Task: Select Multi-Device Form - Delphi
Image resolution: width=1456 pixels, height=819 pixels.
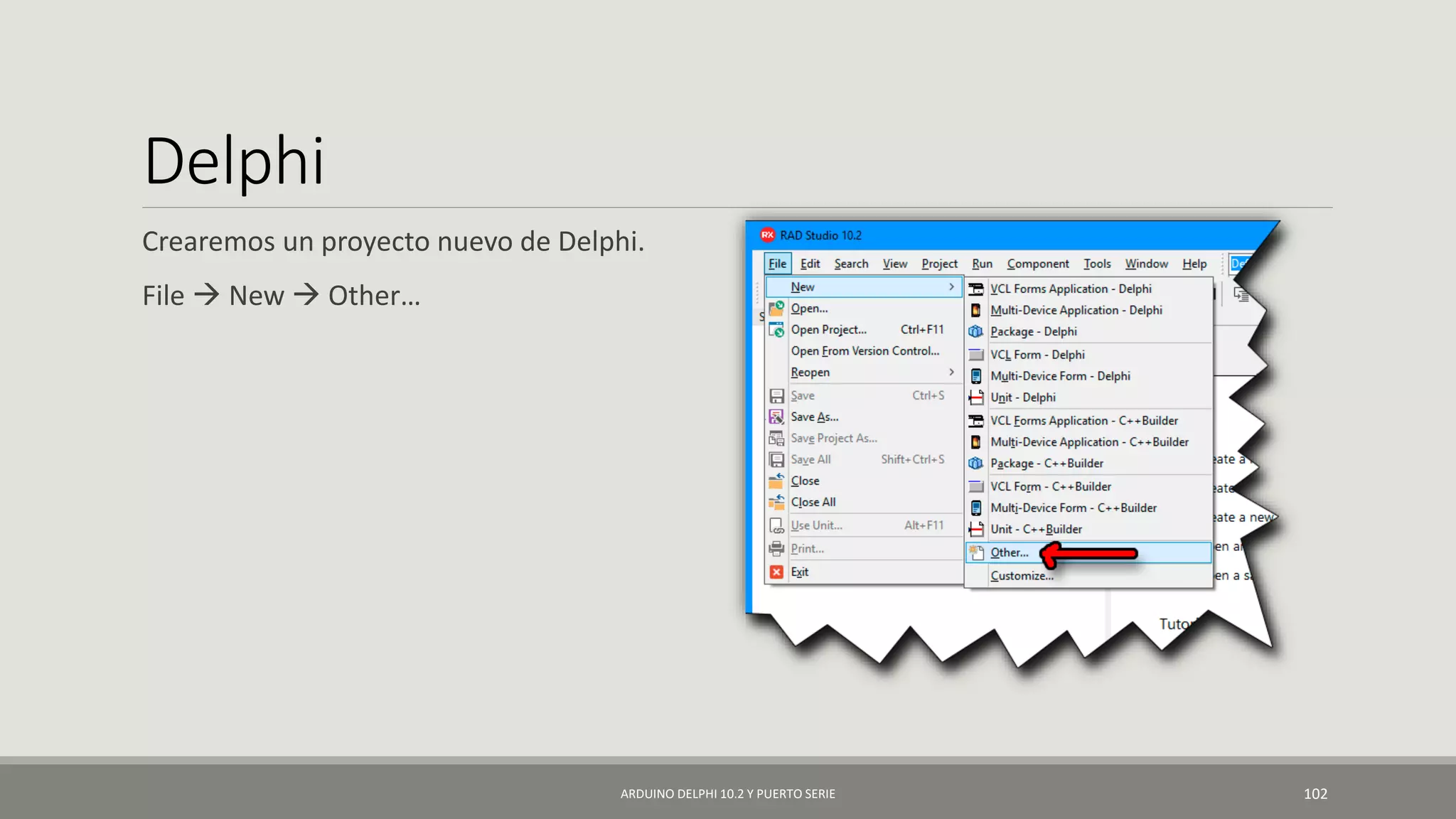Action: (x=1088, y=376)
